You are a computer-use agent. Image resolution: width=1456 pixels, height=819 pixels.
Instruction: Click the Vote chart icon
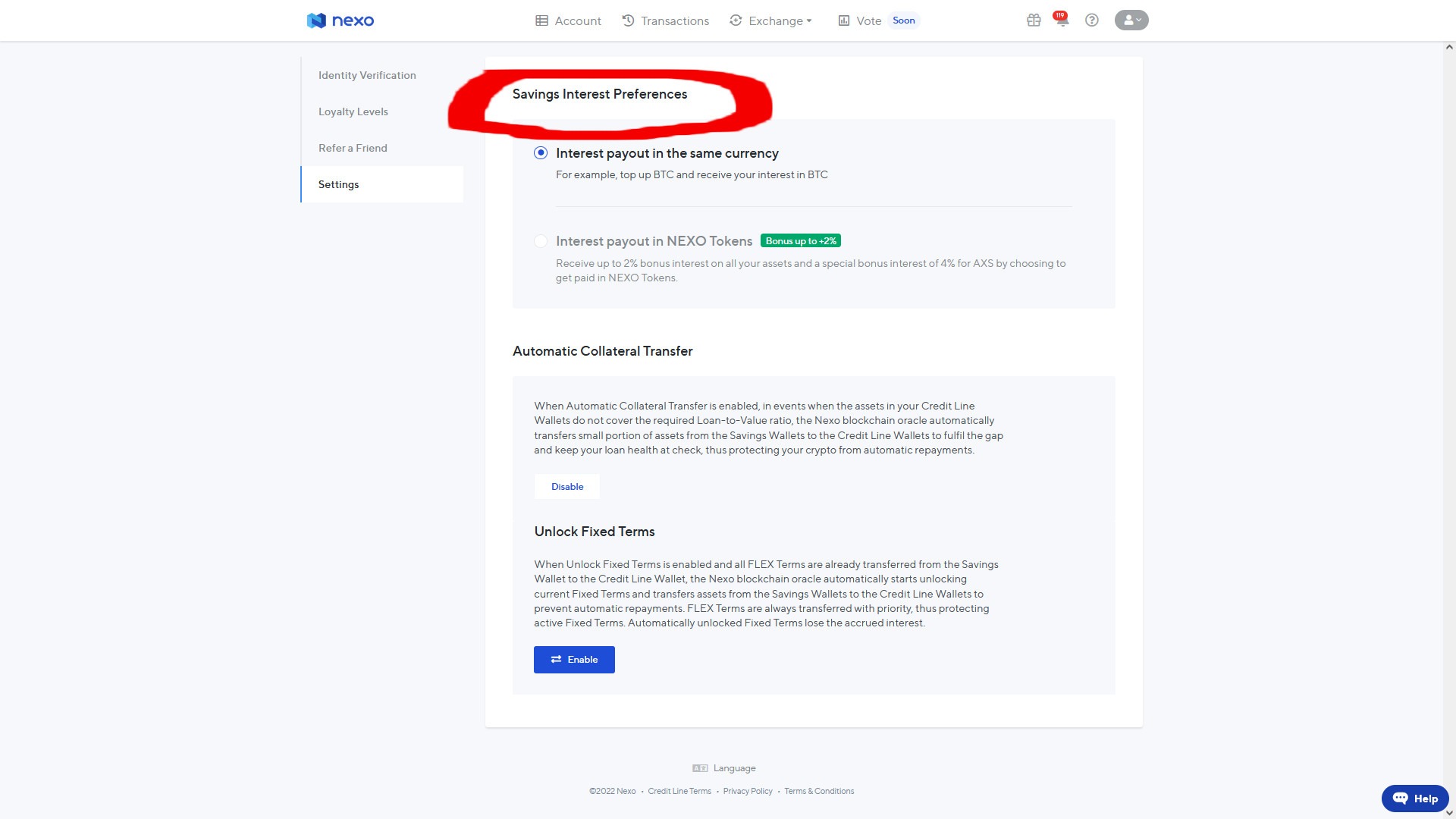point(843,20)
